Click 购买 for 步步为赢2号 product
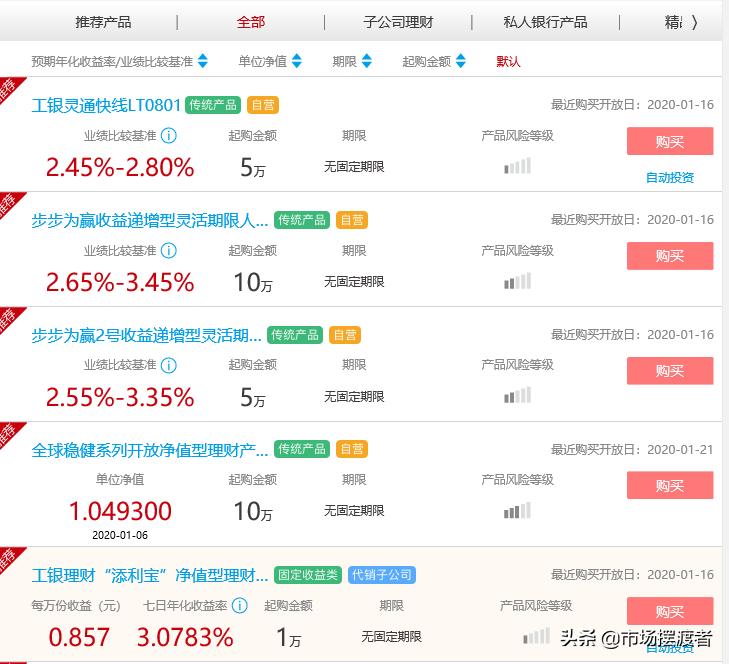 [669, 371]
